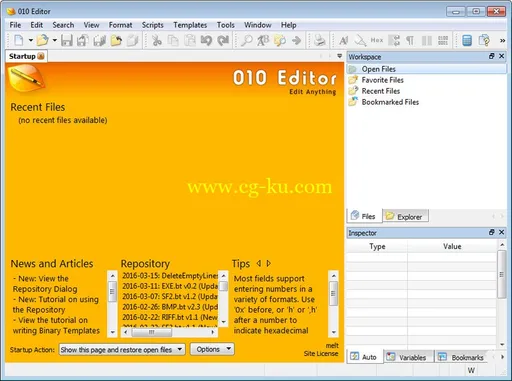This screenshot has width=512, height=381.
Task: Close the Inspector panel
Action: tap(502, 232)
